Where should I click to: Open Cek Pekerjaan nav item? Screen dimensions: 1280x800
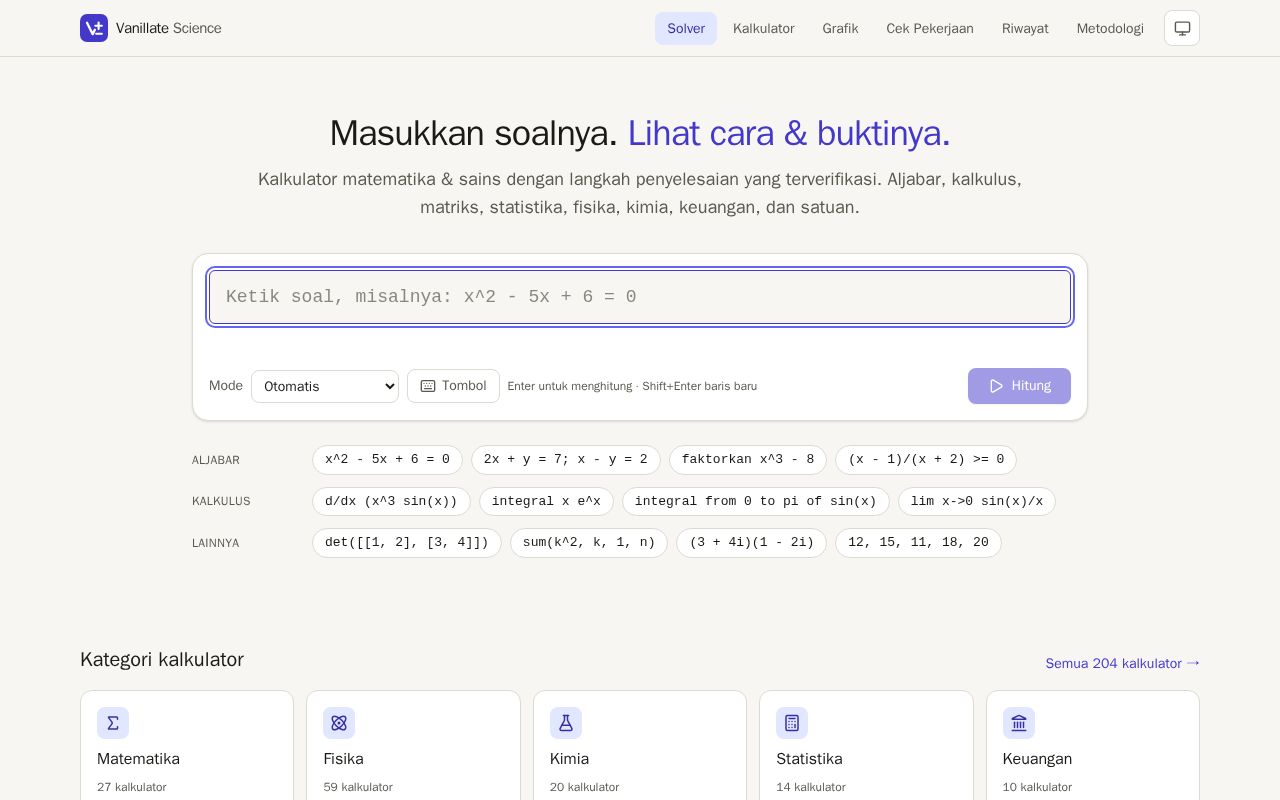tap(930, 28)
